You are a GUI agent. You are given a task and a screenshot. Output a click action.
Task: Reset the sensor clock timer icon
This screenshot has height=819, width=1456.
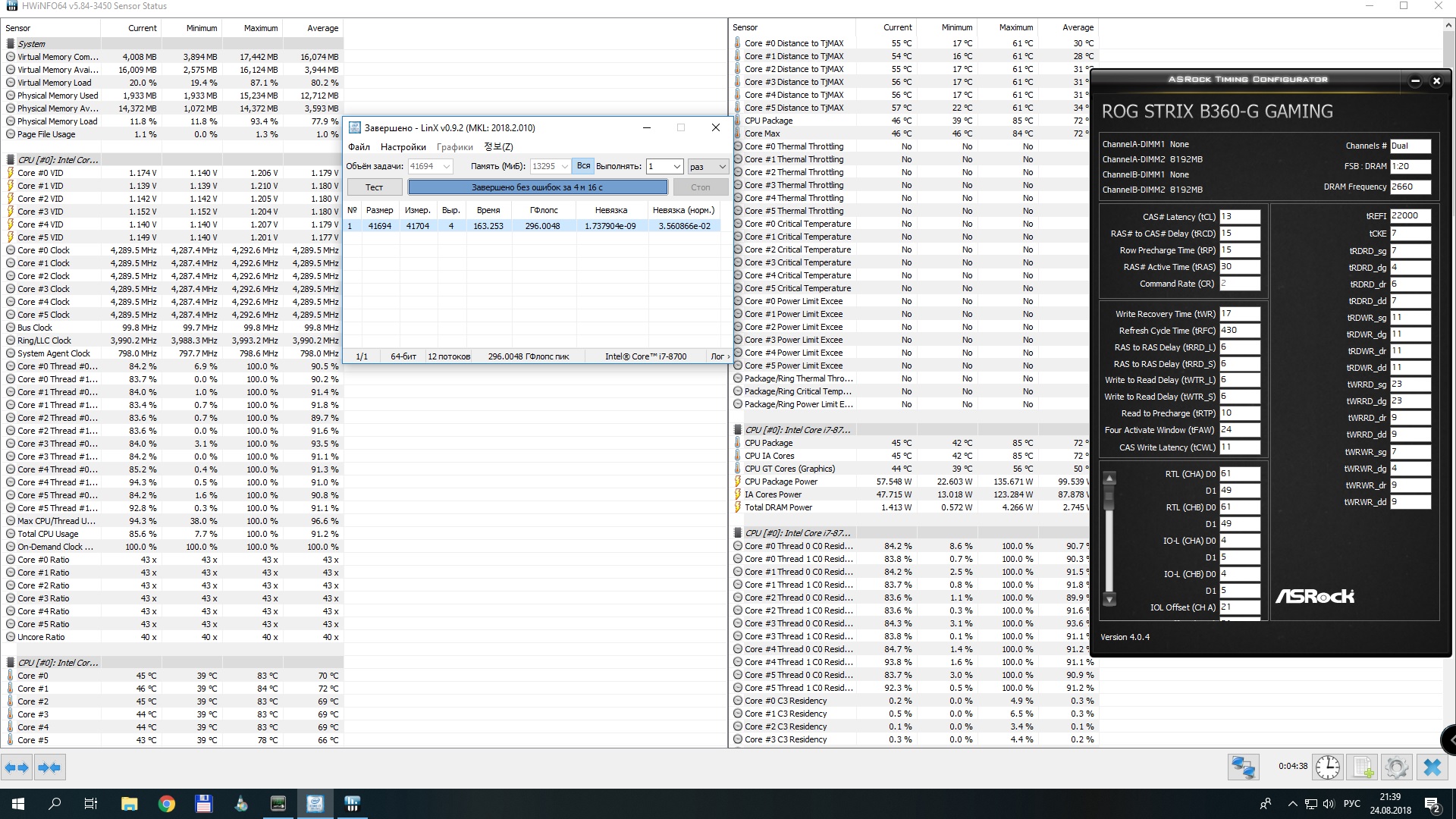coord(1328,767)
